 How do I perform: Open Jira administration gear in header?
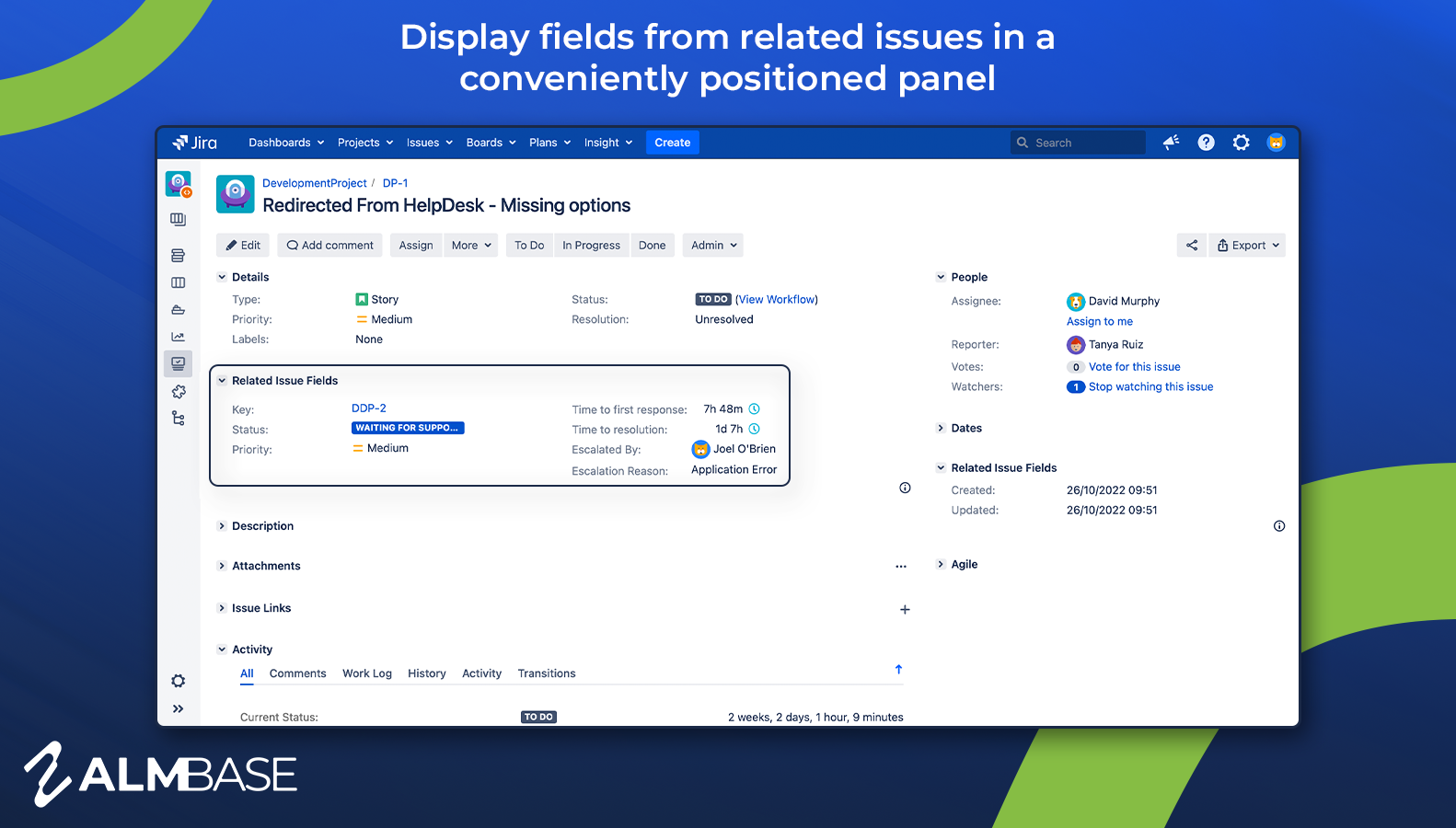(x=1241, y=143)
